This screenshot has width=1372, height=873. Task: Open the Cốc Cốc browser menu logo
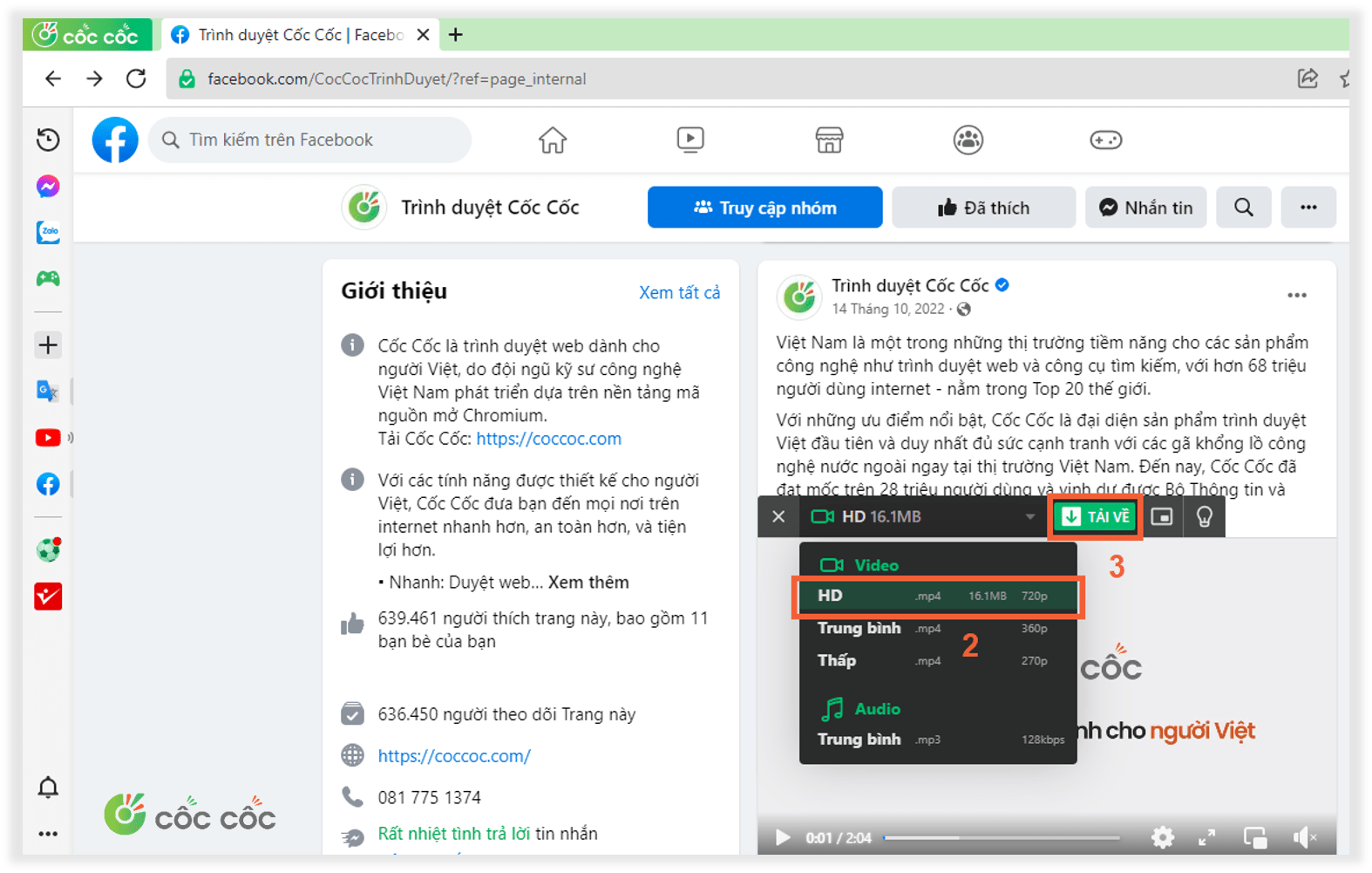(86, 35)
